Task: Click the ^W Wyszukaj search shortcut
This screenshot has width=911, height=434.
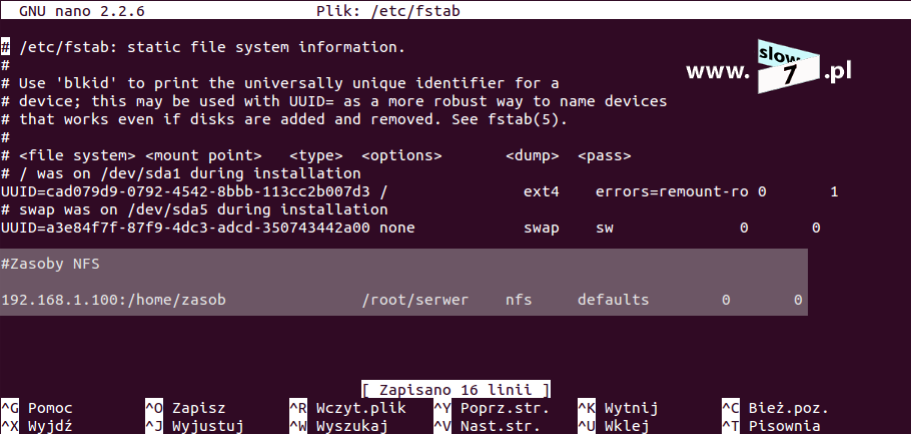Action: (338, 426)
